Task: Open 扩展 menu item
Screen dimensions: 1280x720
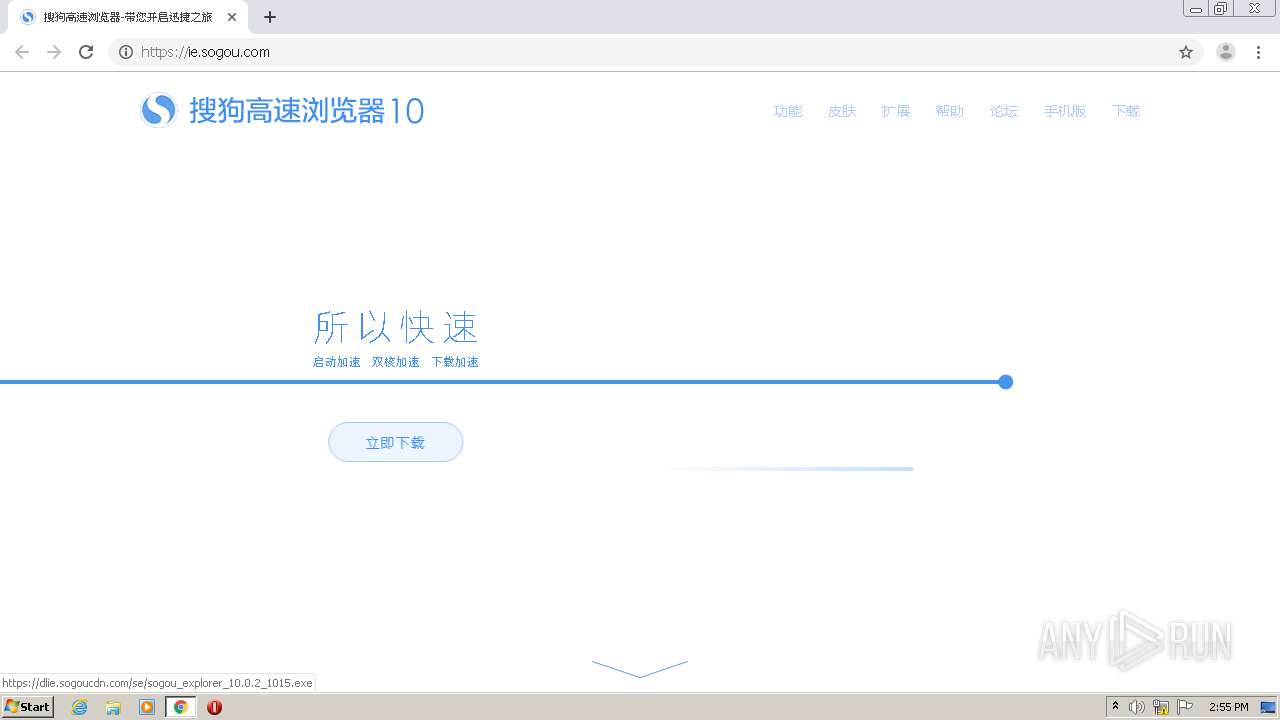Action: (x=896, y=111)
